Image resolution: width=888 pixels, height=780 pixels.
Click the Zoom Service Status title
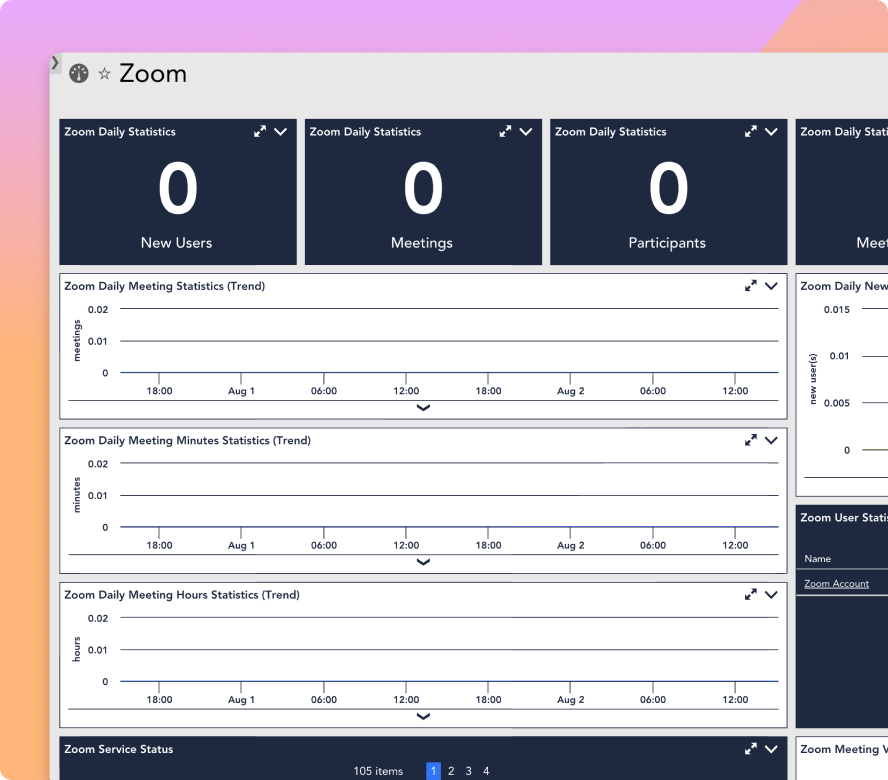118,749
